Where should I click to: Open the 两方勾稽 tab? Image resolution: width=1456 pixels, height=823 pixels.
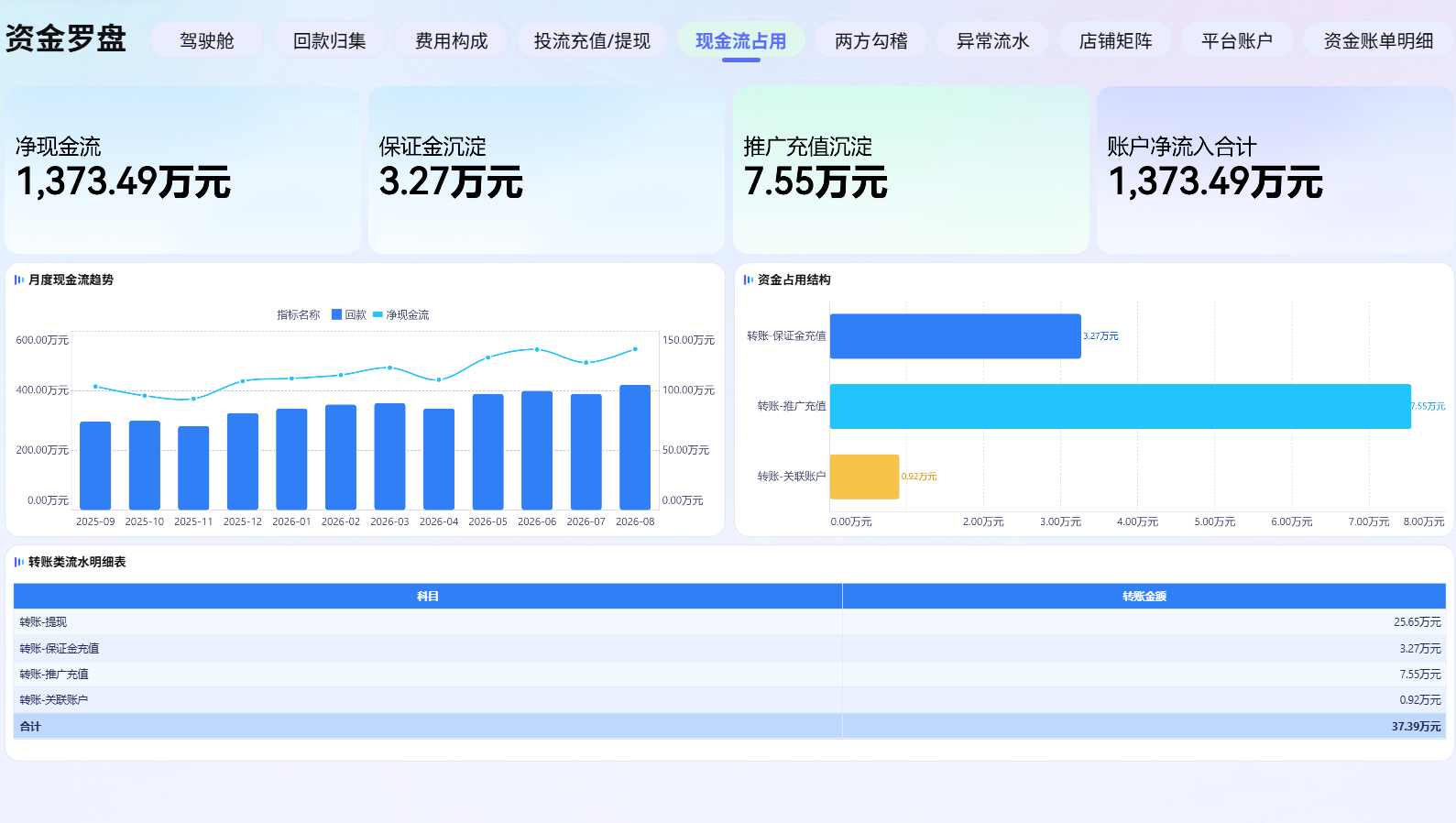click(871, 41)
